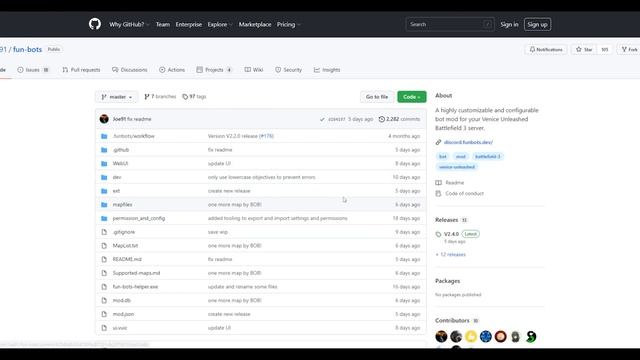This screenshot has width=640, height=360.
Task: Open the GitHub logo homepage
Action: click(x=95, y=24)
